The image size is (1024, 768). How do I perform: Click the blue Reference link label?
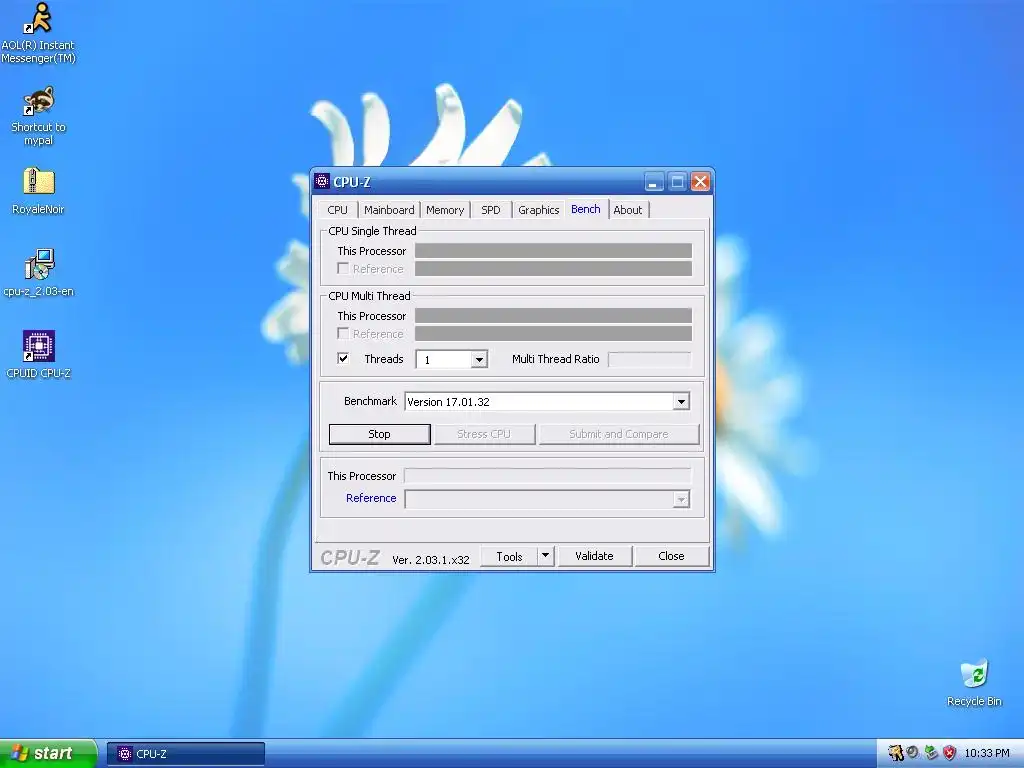[x=371, y=498]
